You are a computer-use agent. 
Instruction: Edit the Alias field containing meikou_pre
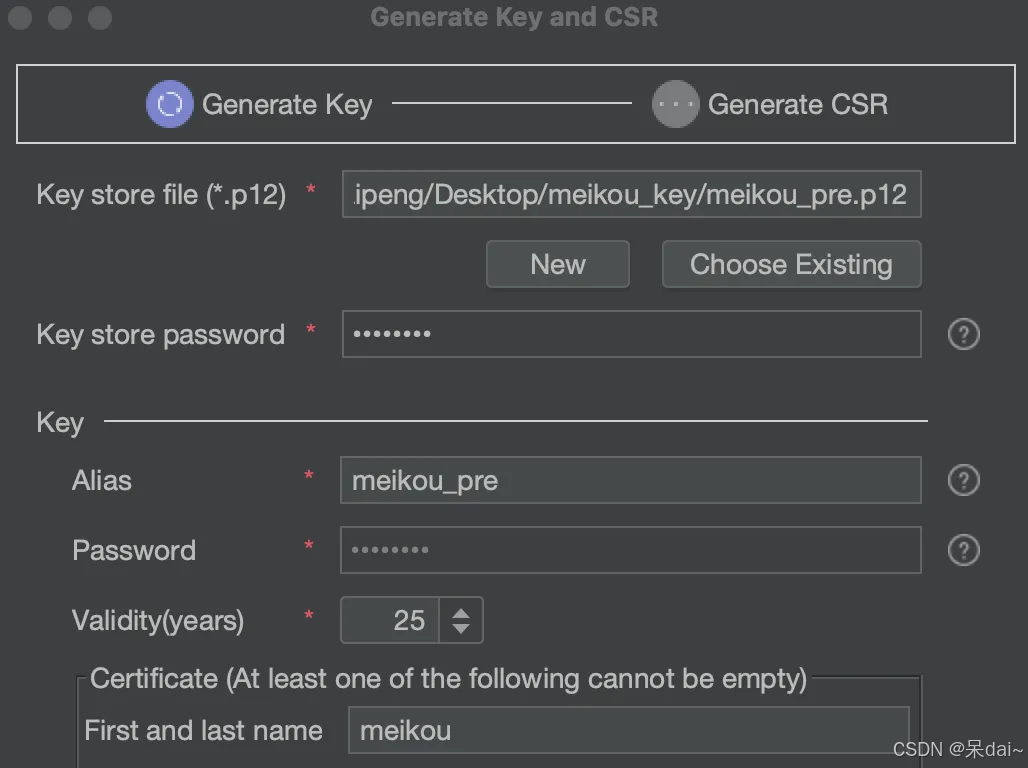[630, 481]
